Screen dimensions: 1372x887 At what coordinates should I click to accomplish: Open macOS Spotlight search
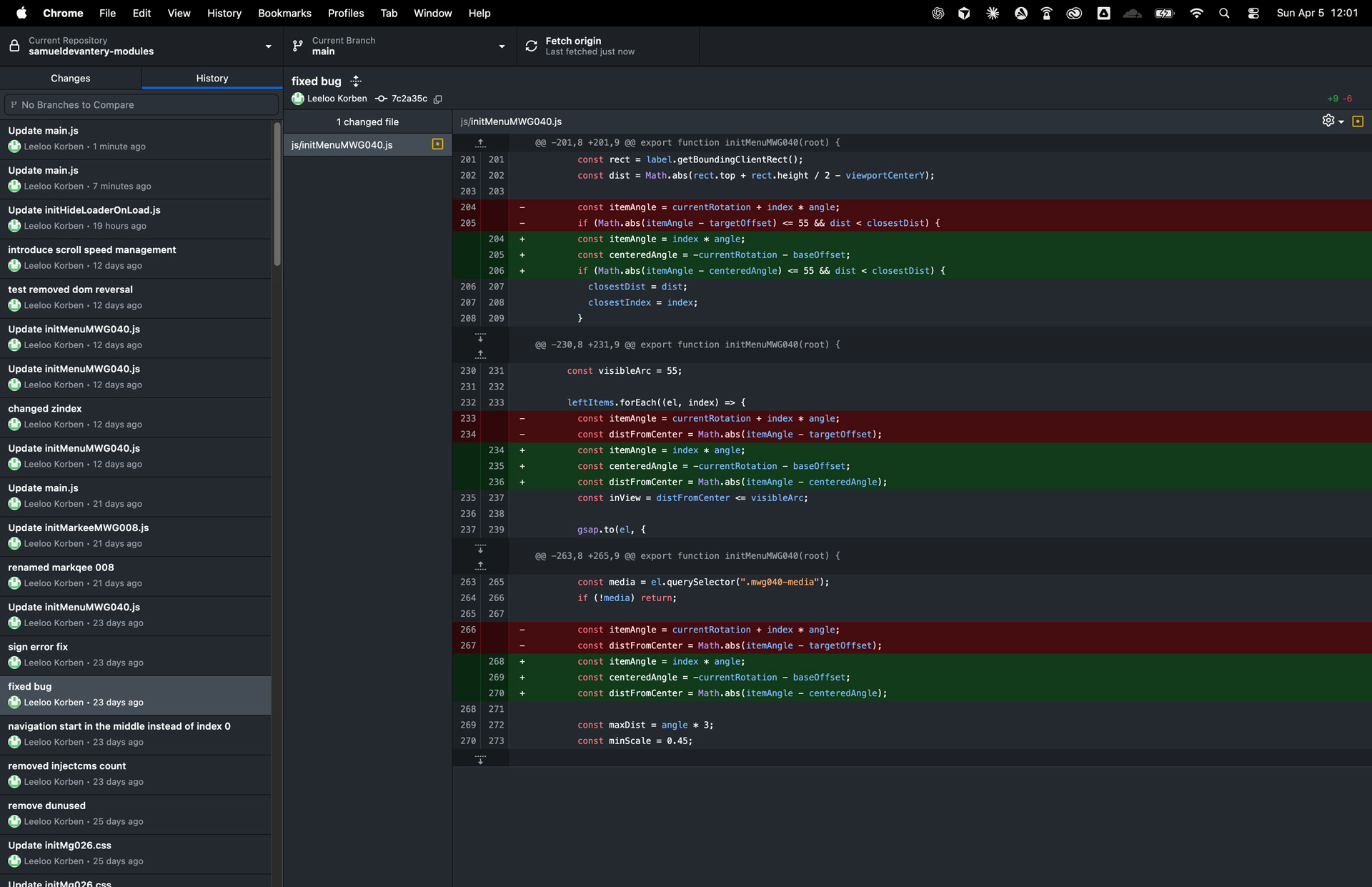[1224, 13]
